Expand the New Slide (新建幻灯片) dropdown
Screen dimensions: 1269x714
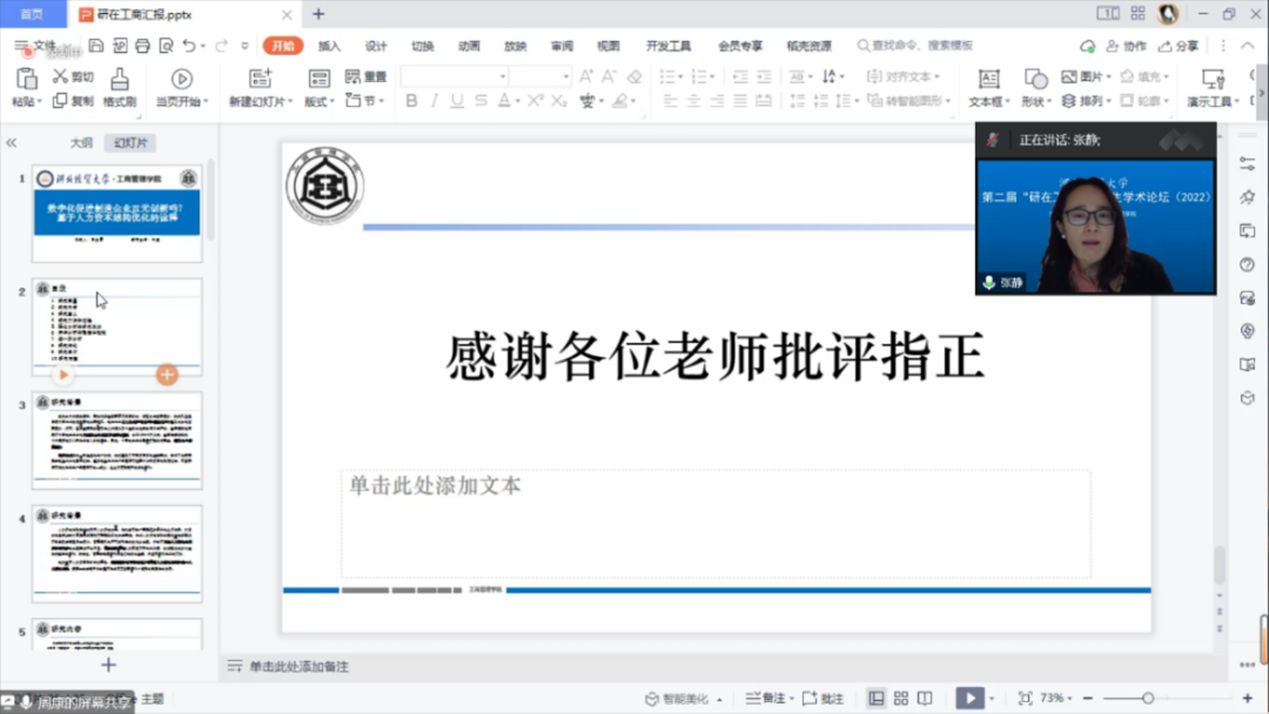(x=261, y=101)
